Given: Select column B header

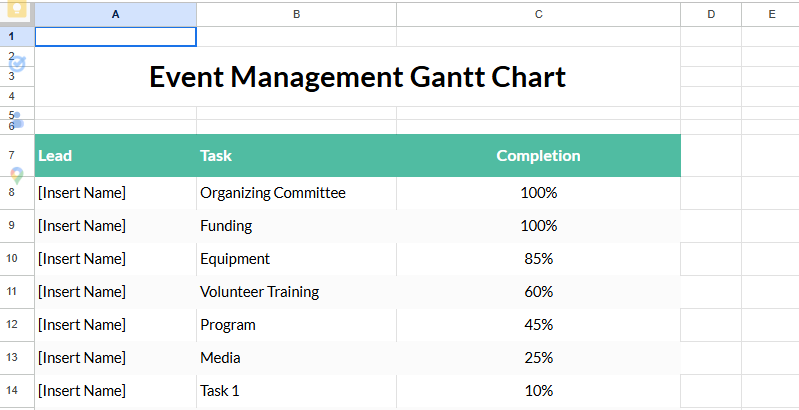Looking at the screenshot, I should [x=296, y=14].
